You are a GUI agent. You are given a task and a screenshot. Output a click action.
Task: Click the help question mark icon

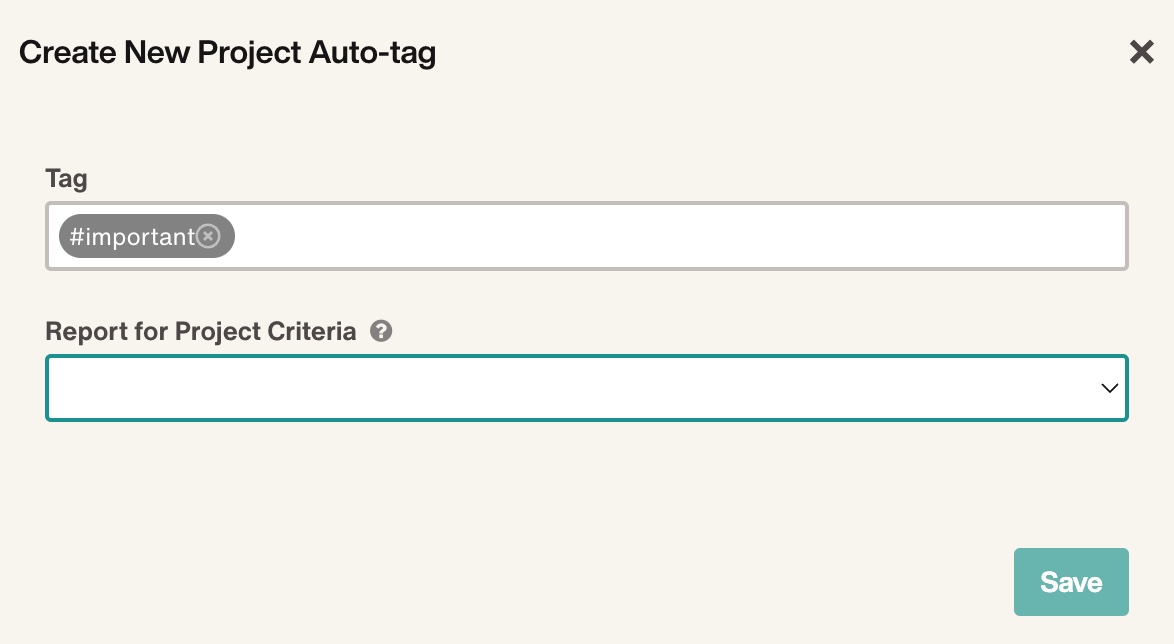pos(381,331)
